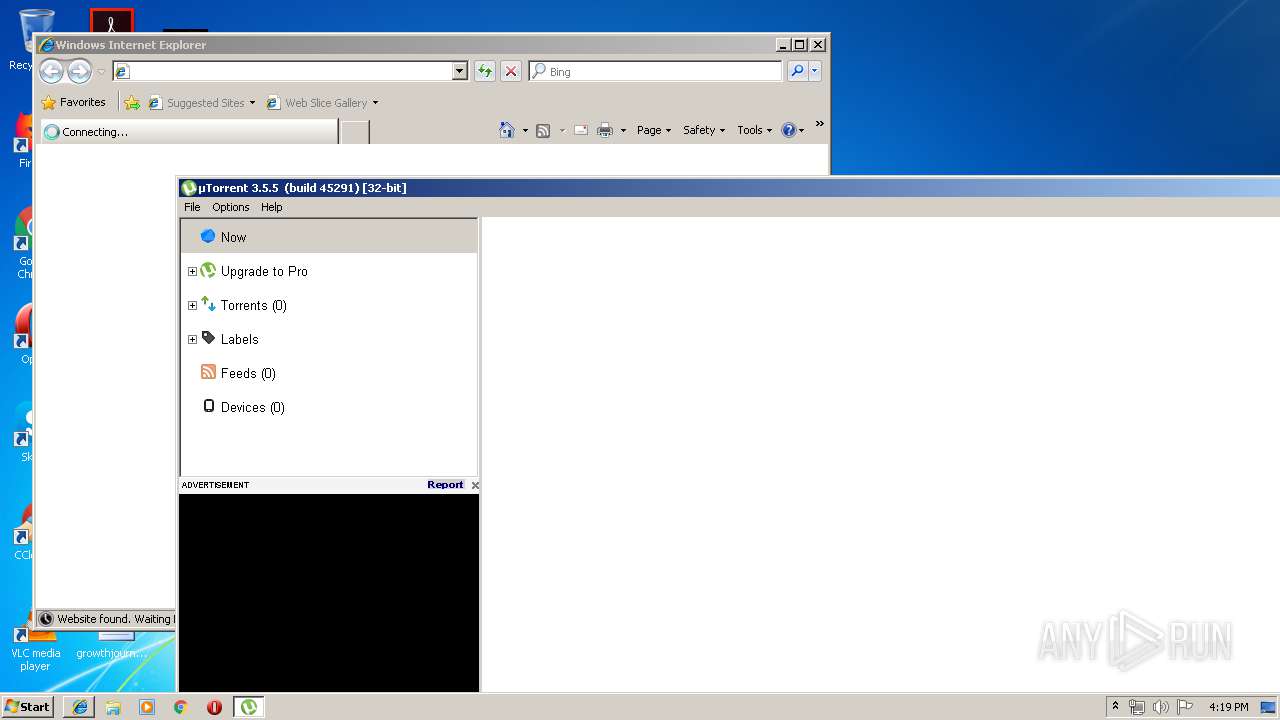Click the Torrents up-down arrows icon
The width and height of the screenshot is (1280, 720).
point(208,304)
